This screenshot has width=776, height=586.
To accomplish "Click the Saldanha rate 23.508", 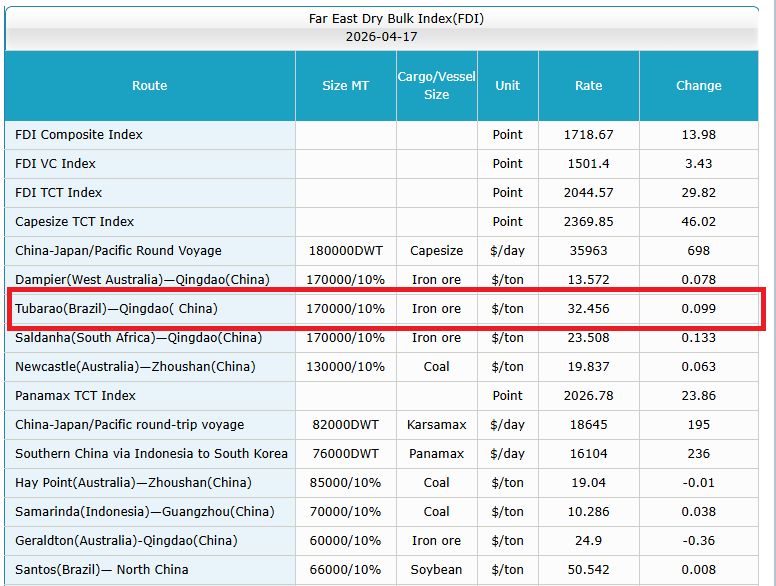I will (x=588, y=338).
